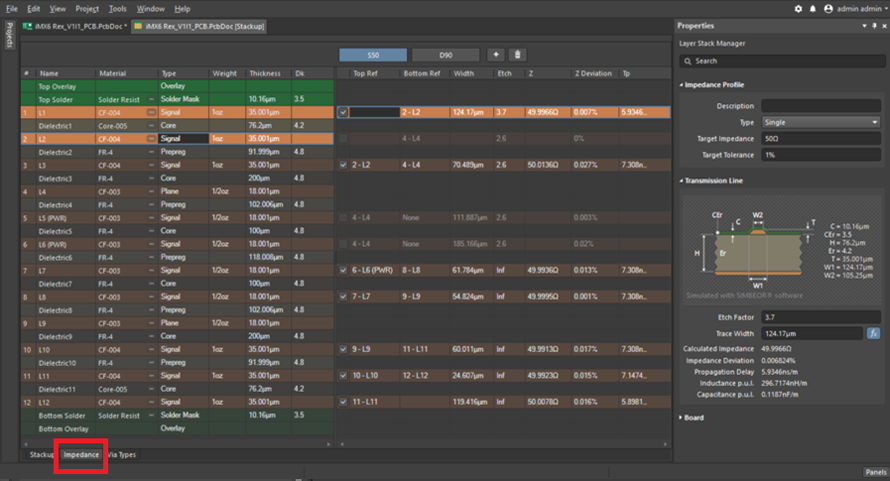Toggle the checkbox for L3 impedance row
Image resolution: width=890 pixels, height=481 pixels.
coord(343,164)
